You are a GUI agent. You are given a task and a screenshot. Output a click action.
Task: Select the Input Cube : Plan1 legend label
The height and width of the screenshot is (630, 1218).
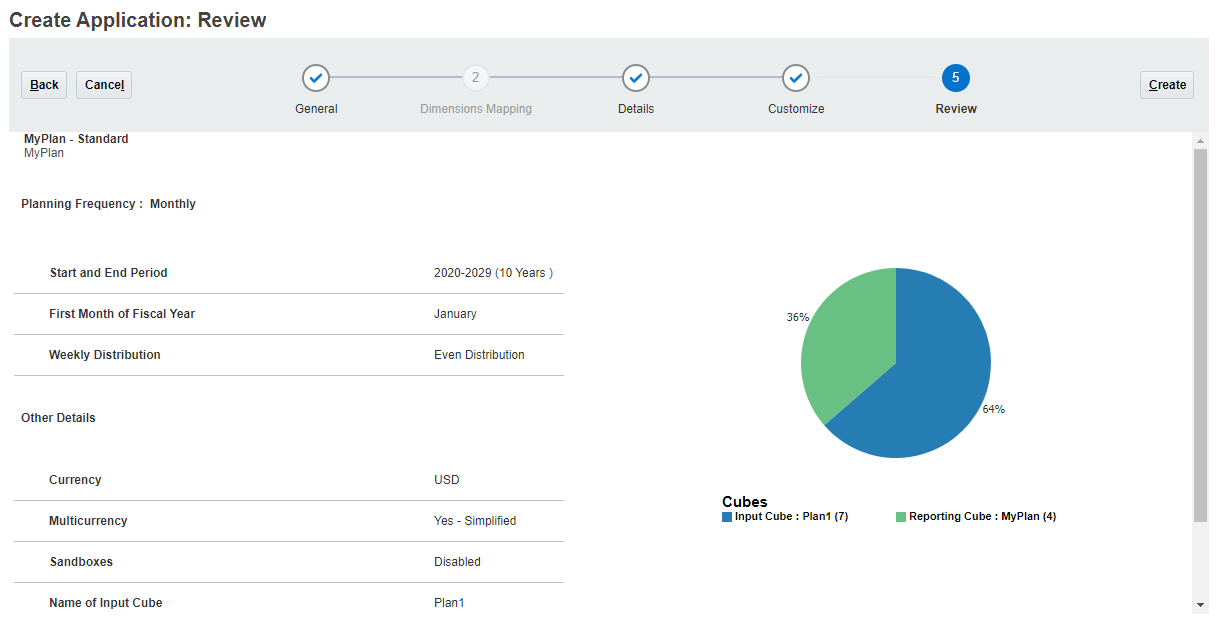(x=791, y=517)
